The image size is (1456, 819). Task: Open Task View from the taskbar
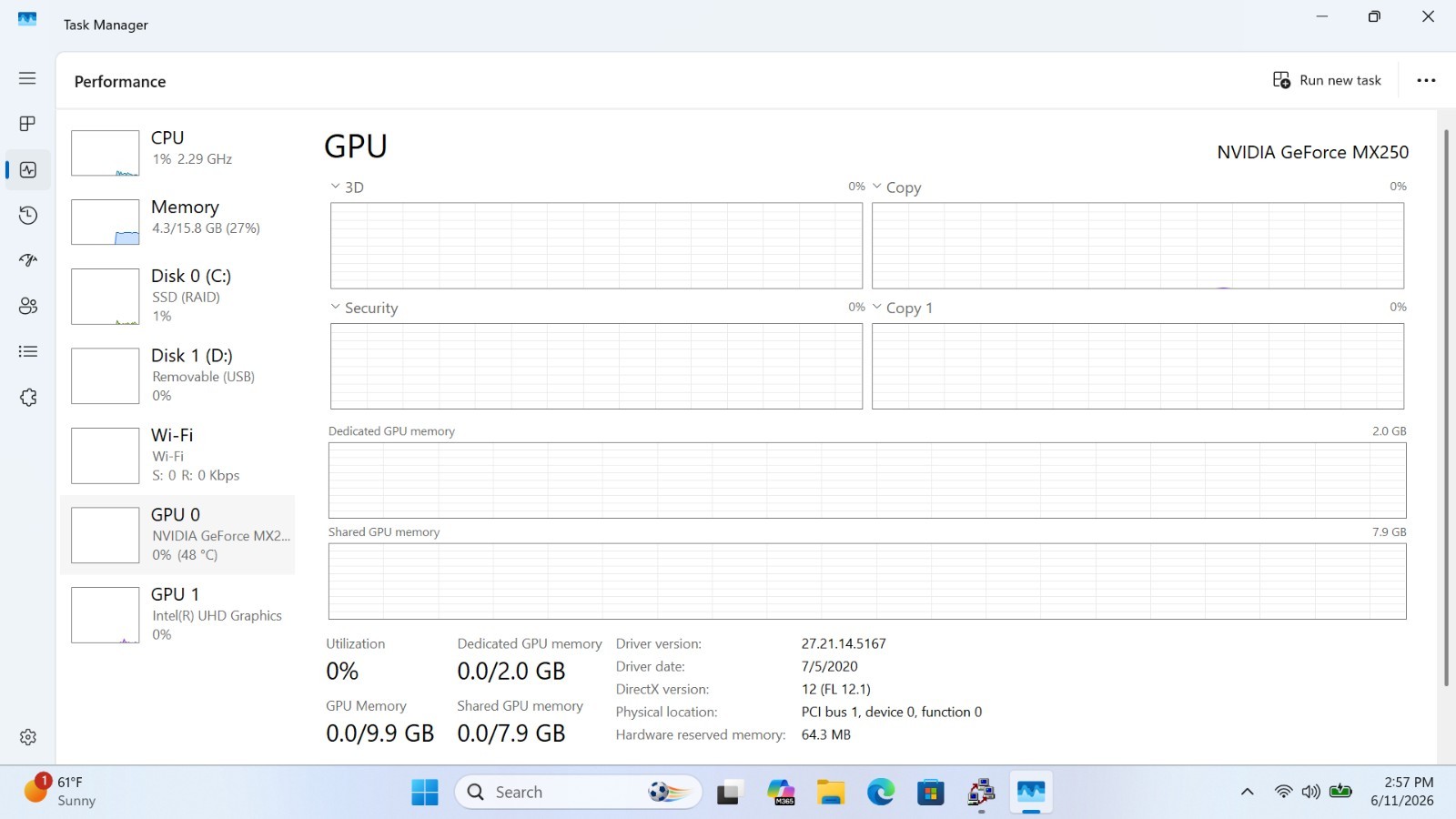tap(729, 793)
